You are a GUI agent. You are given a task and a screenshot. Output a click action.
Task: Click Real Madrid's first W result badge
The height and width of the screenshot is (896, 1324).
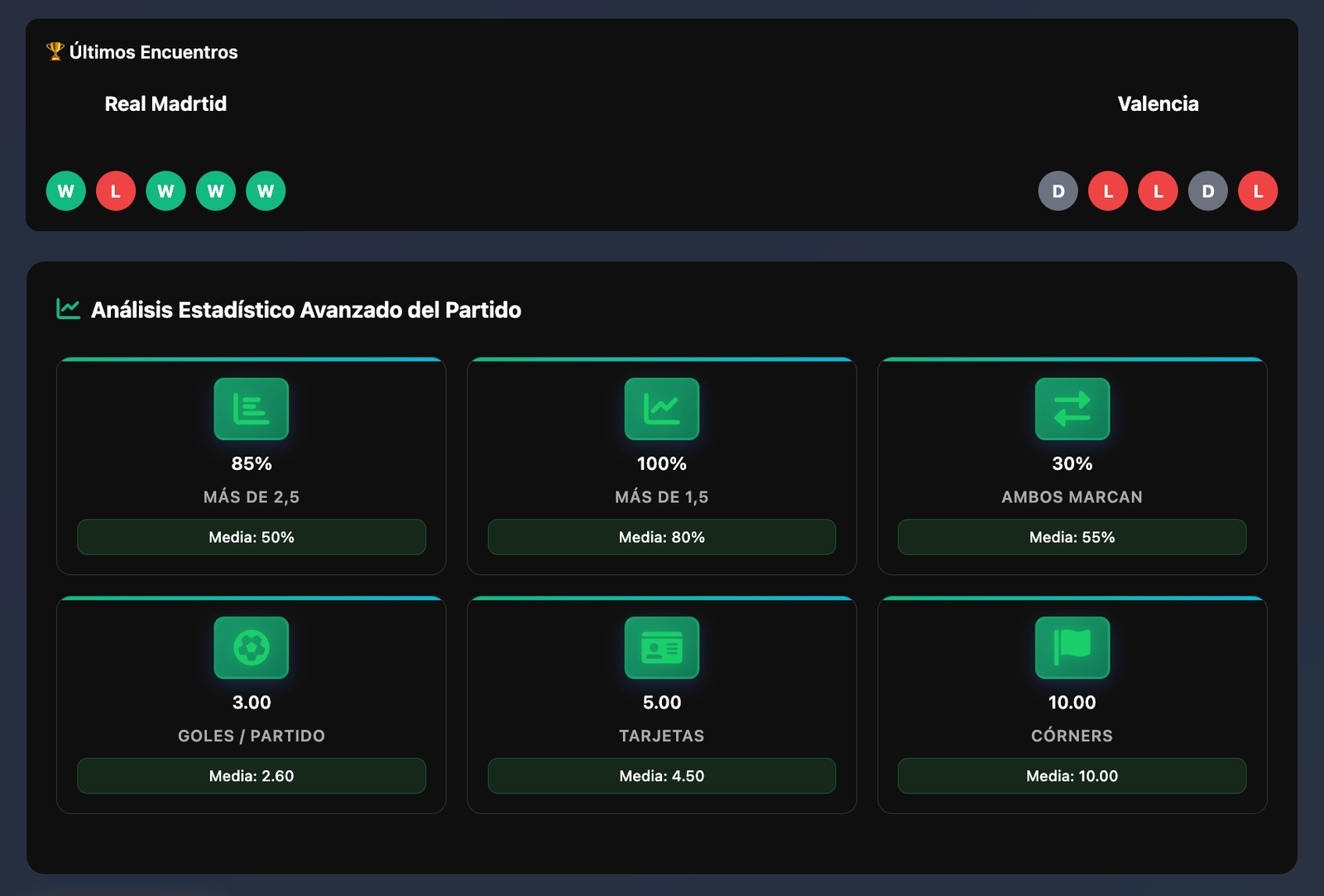[66, 191]
